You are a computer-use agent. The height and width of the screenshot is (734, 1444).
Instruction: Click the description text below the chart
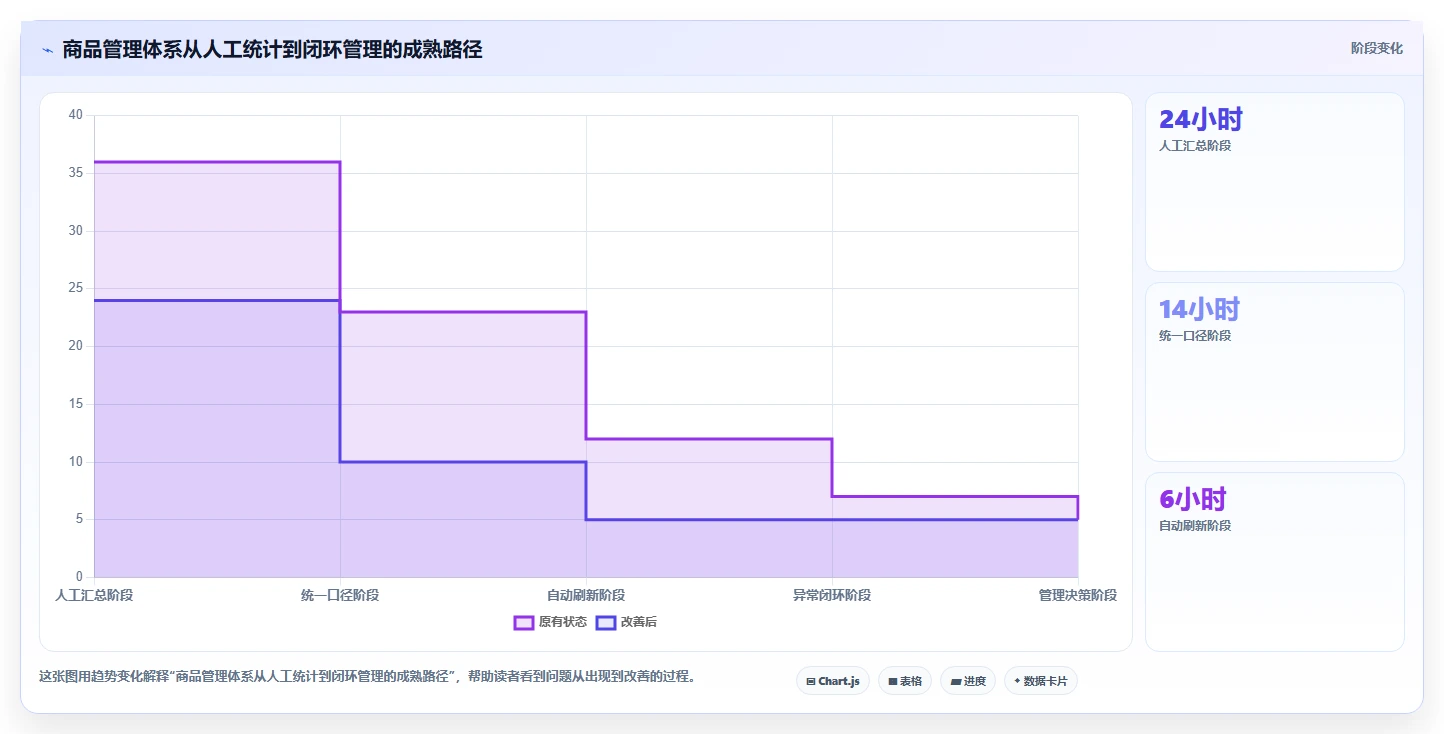pyautogui.click(x=367, y=677)
